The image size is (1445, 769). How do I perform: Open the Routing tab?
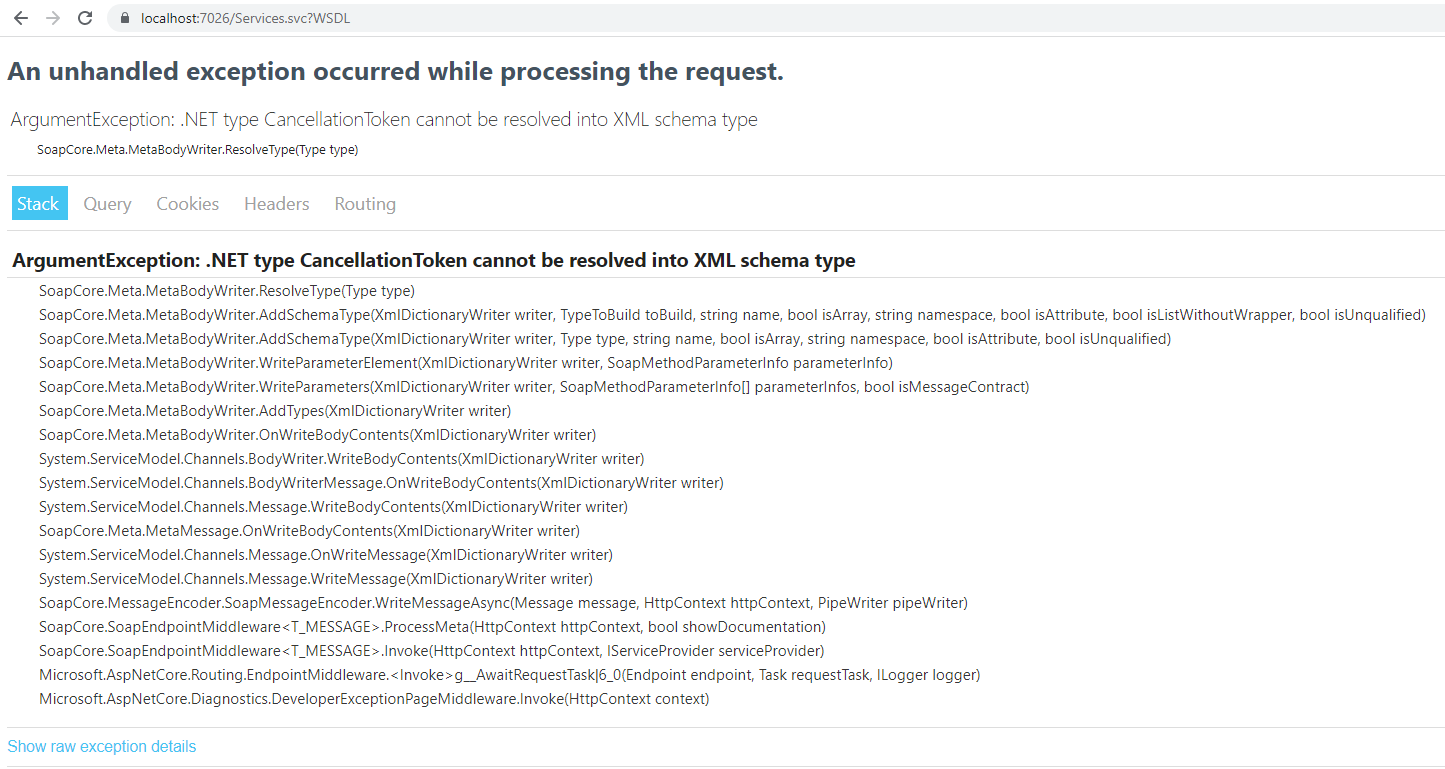click(x=364, y=203)
